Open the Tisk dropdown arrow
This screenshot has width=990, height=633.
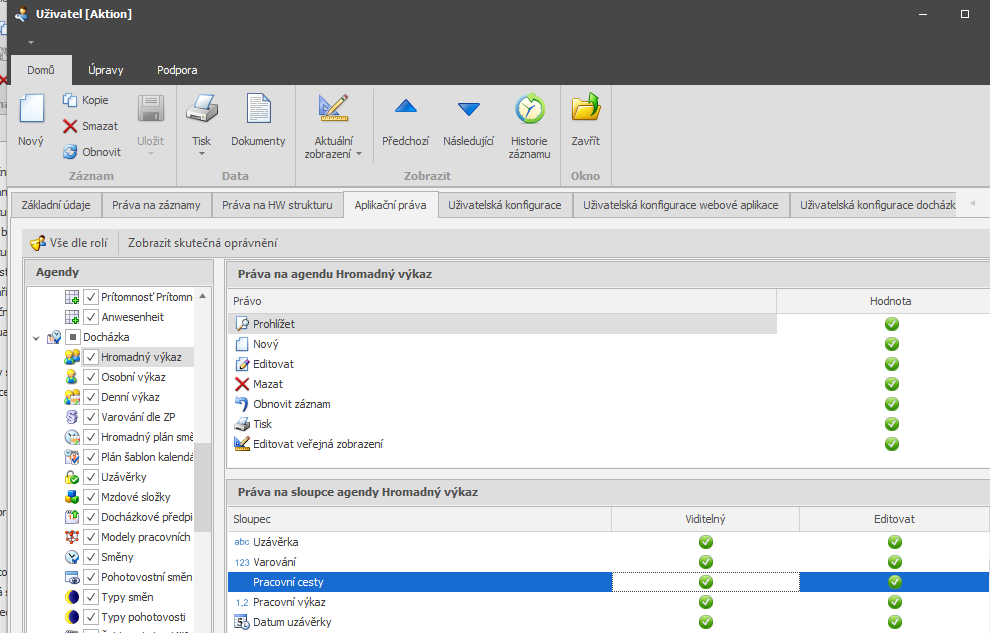pos(202,154)
